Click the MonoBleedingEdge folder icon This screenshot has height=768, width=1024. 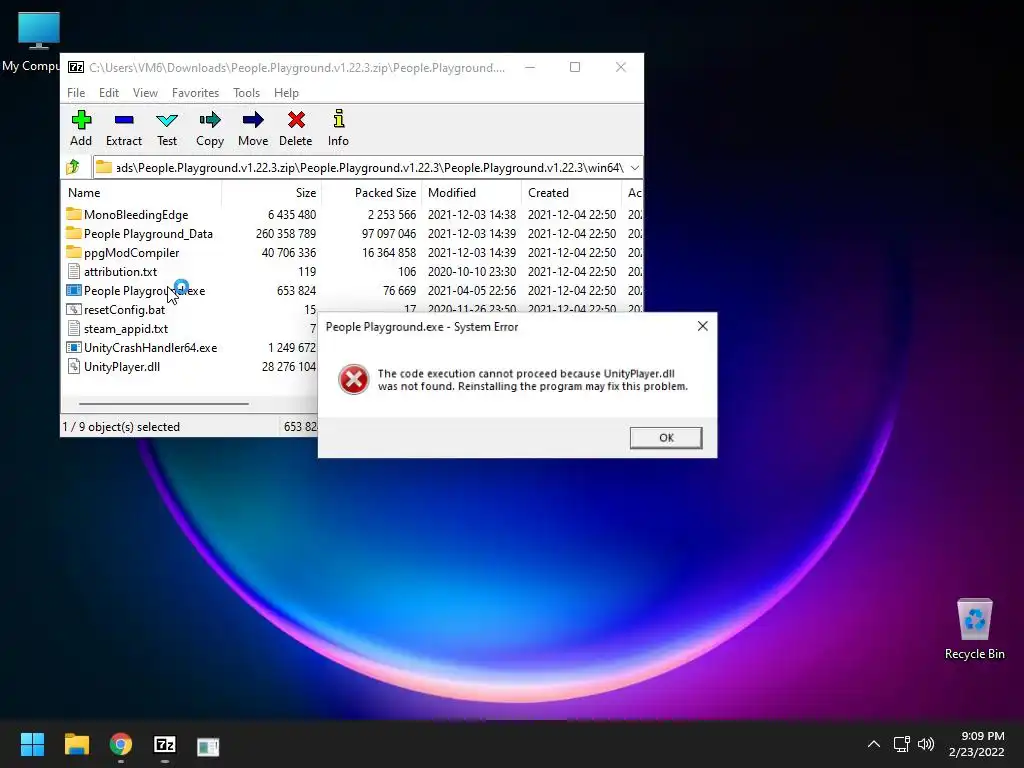(x=74, y=214)
